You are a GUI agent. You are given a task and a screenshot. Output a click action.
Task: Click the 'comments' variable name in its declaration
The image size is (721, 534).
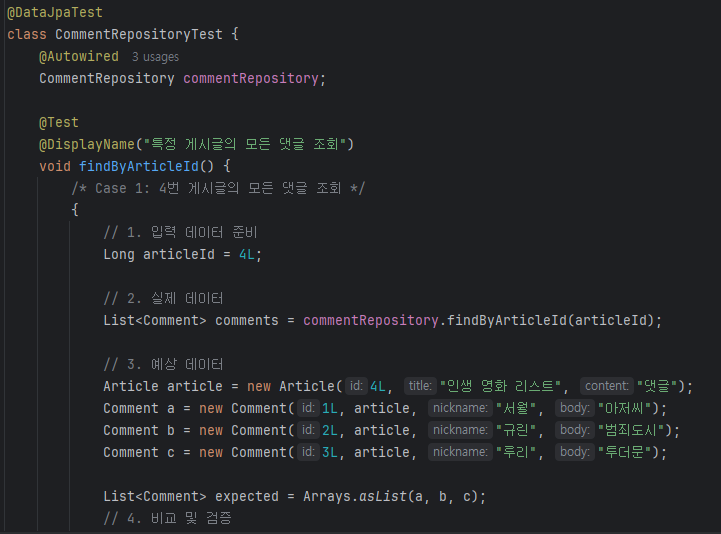(246, 320)
